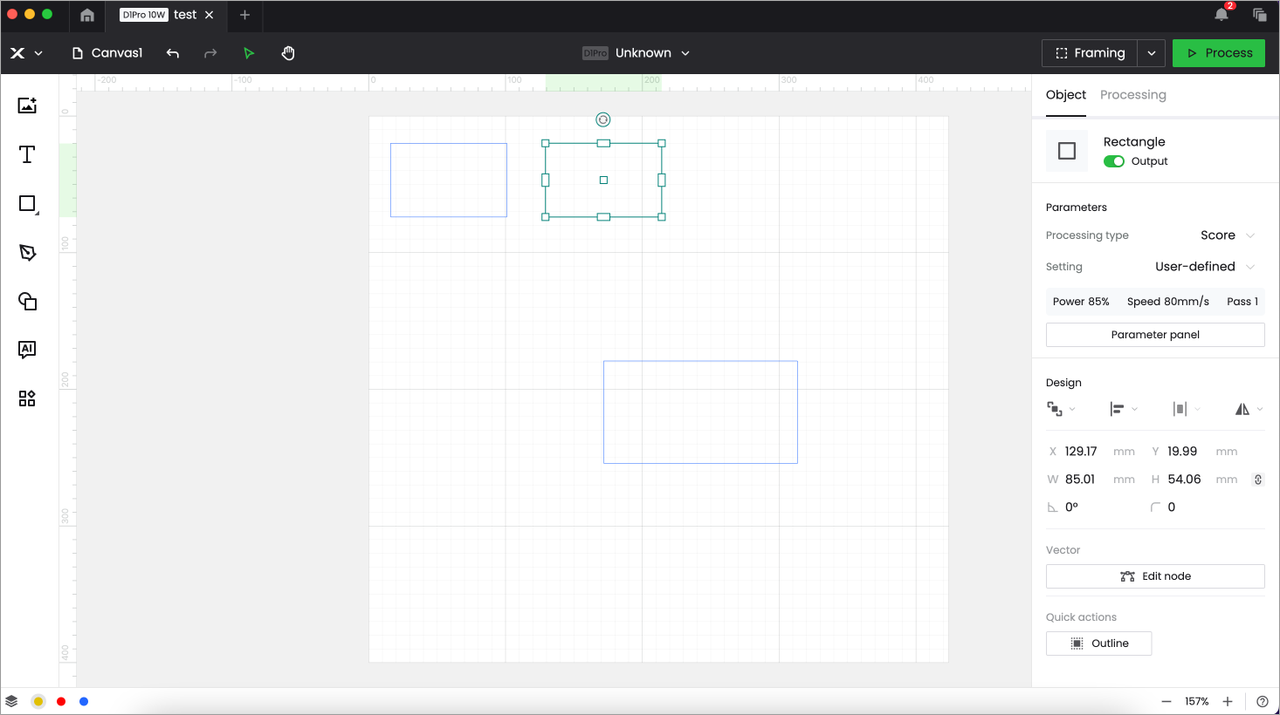This screenshot has height=715, width=1280.
Task: Click the Framing button
Action: (1090, 53)
